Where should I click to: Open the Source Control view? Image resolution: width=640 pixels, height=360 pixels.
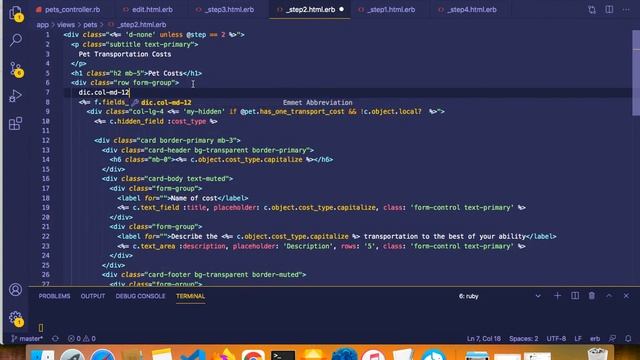[x=16, y=69]
